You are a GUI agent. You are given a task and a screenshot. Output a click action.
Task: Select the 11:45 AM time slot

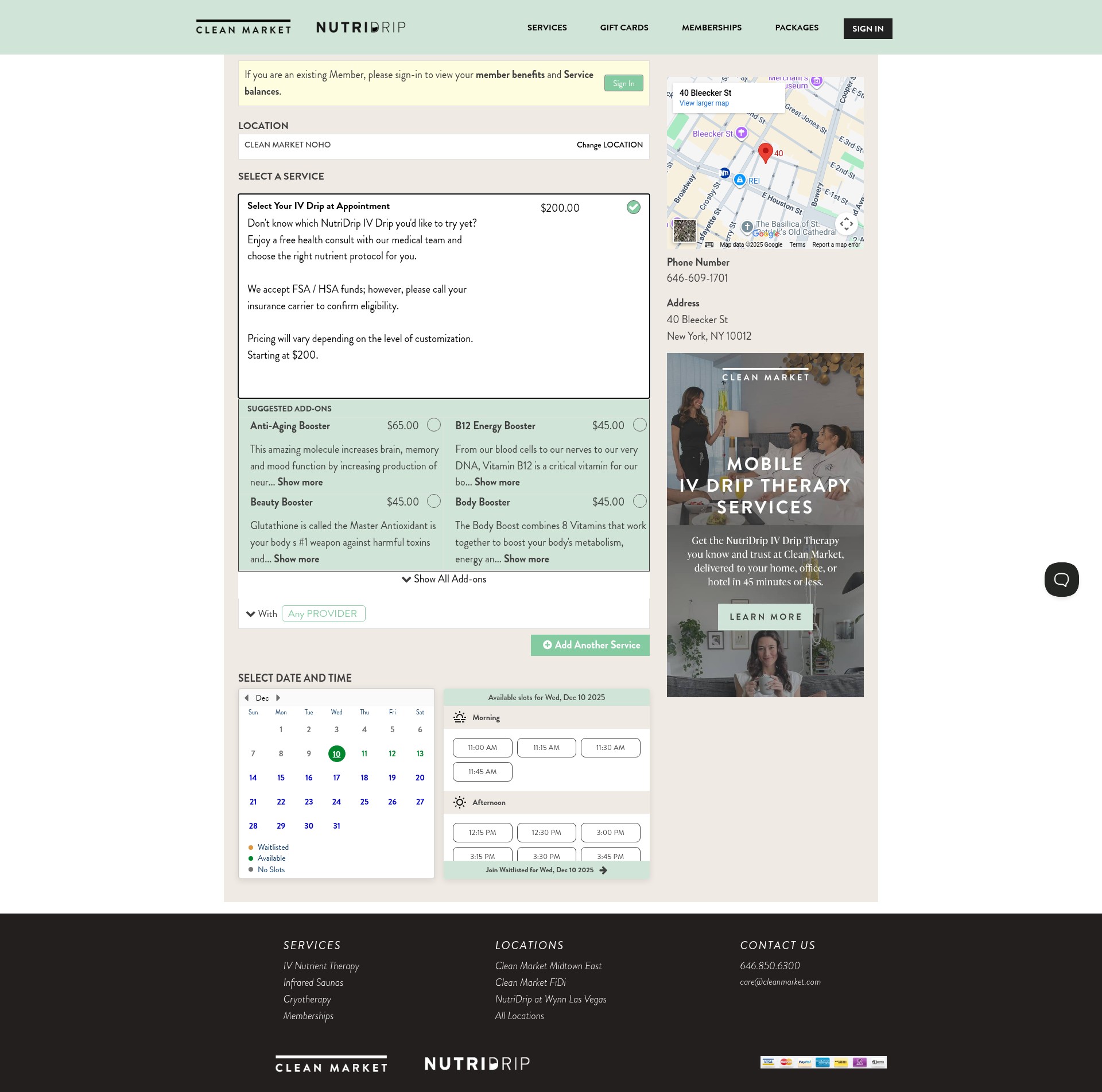coord(482,772)
